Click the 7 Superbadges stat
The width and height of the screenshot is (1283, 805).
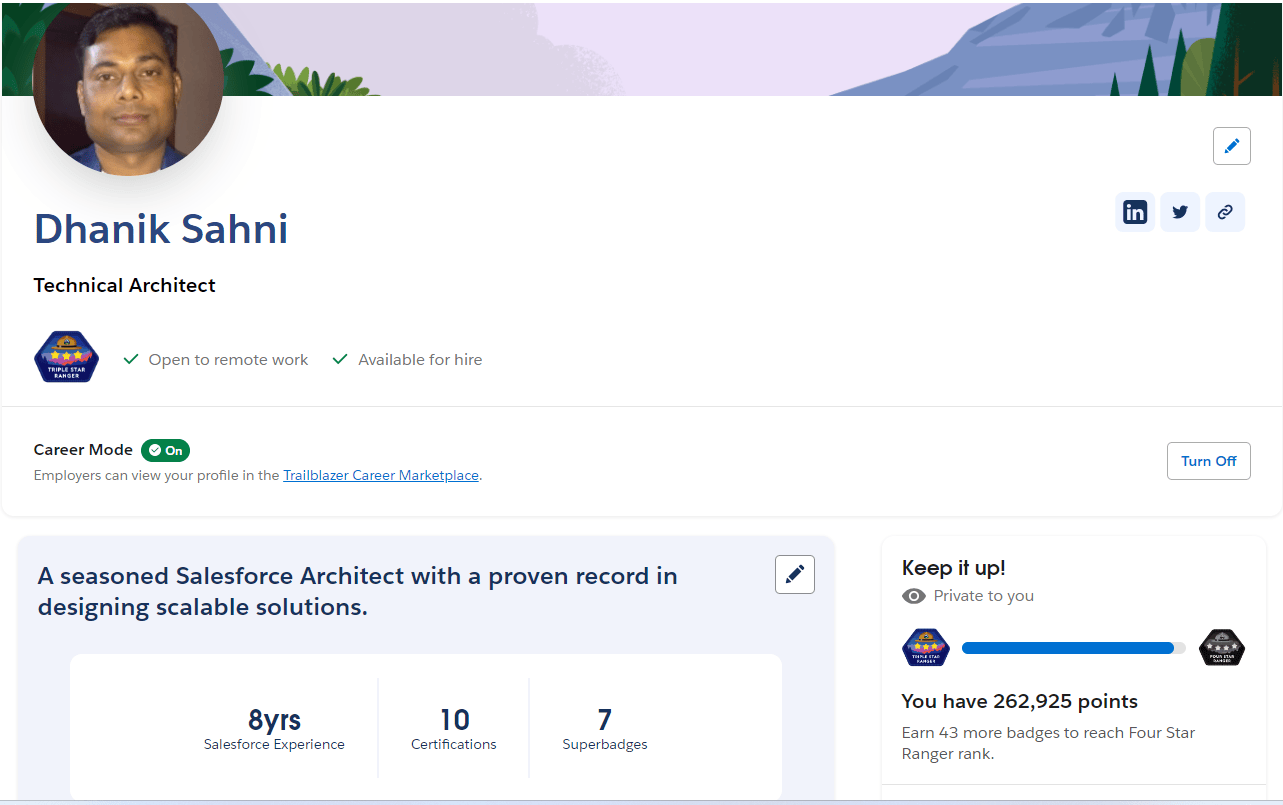605,729
